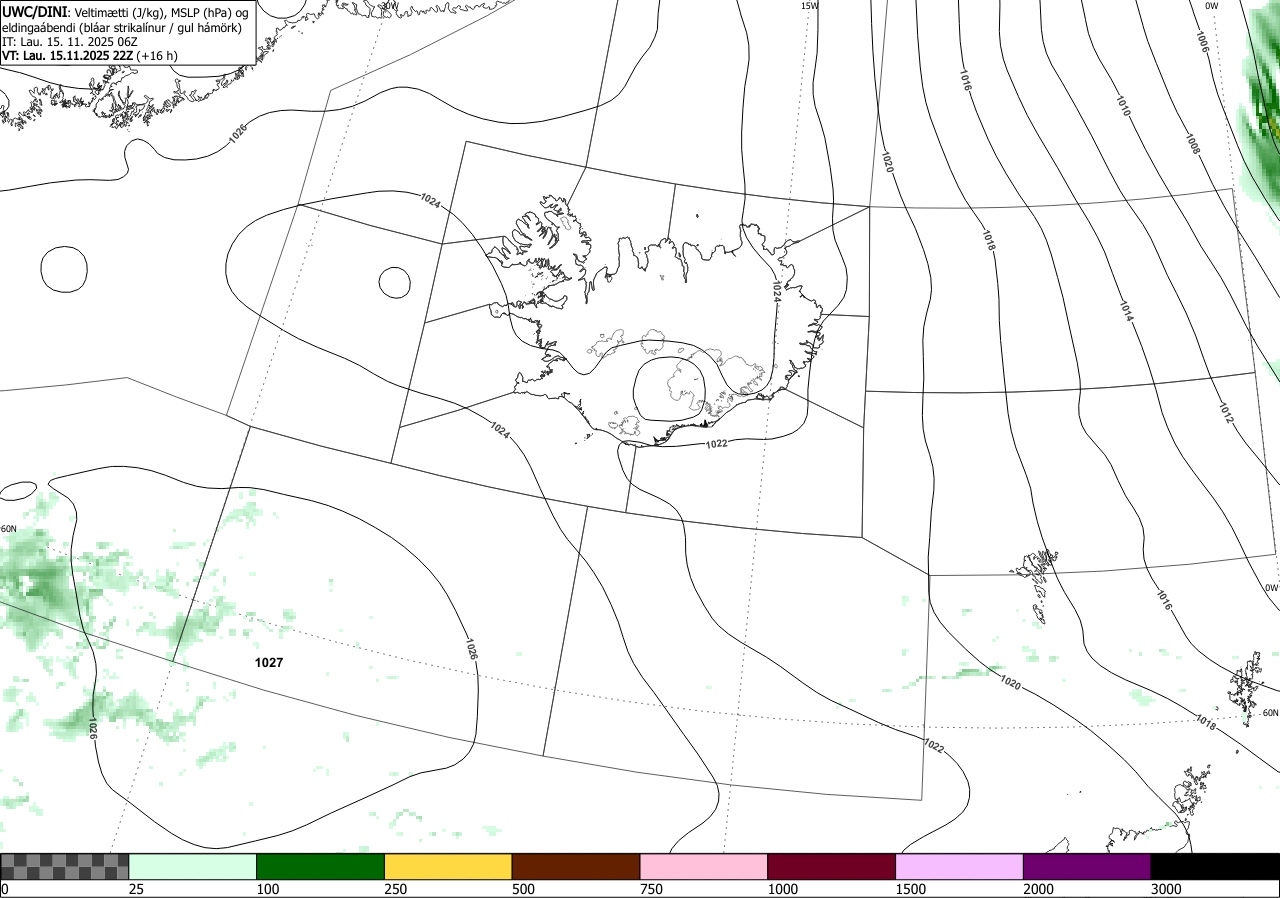The width and height of the screenshot is (1280, 898).
Task: Click the light purple 1500–2000 legend swatch
Action: point(960,866)
